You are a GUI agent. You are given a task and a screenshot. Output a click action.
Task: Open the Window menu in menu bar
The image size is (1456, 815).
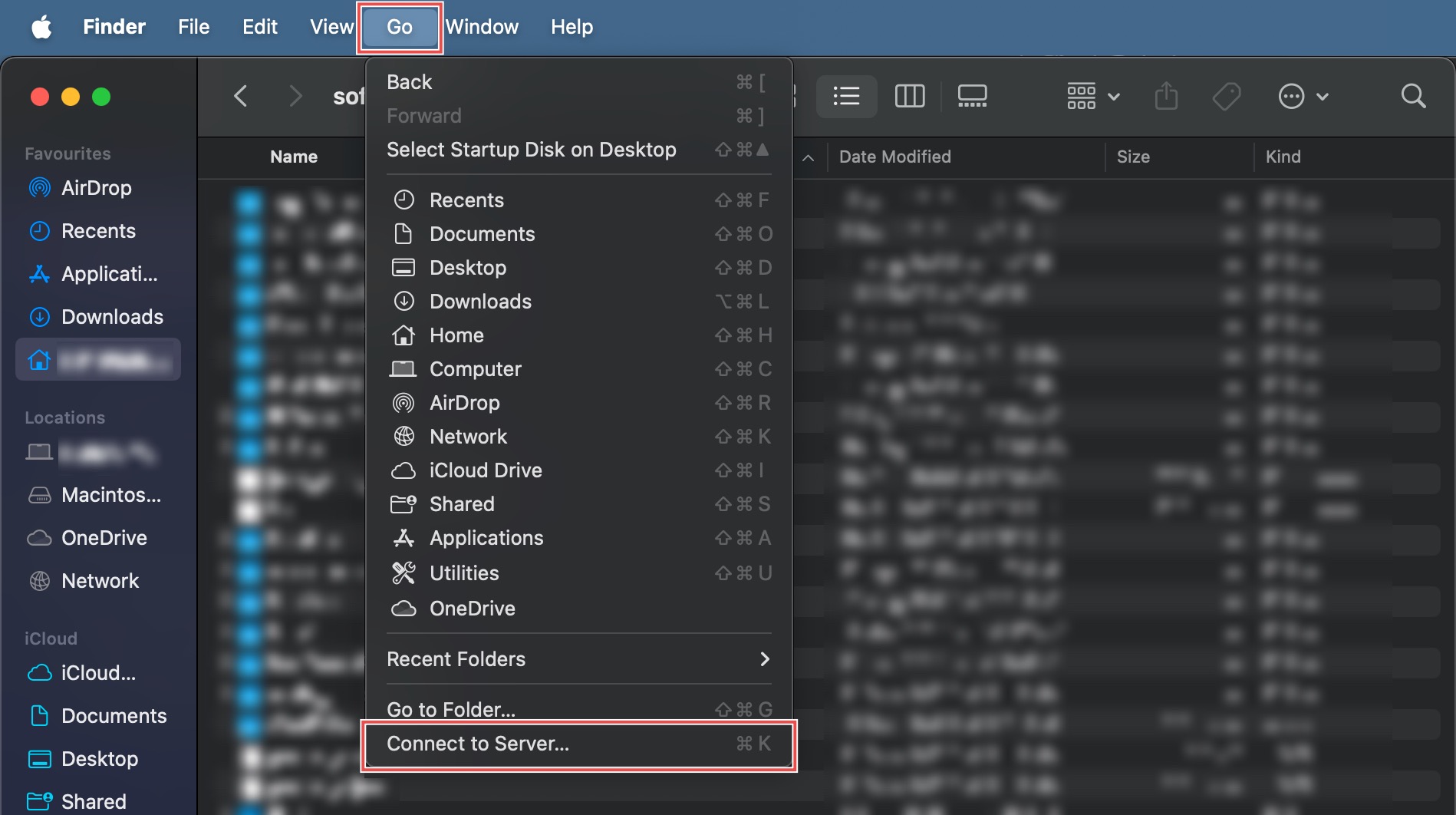tap(482, 27)
